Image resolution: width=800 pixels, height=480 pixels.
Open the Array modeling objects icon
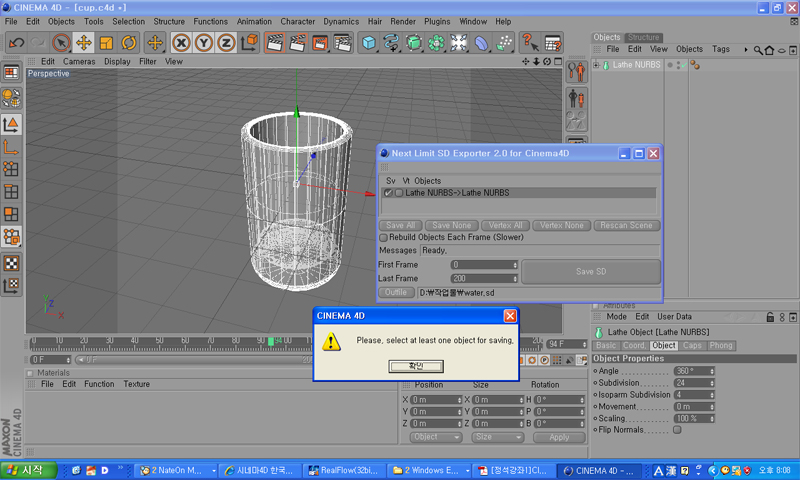click(x=436, y=43)
